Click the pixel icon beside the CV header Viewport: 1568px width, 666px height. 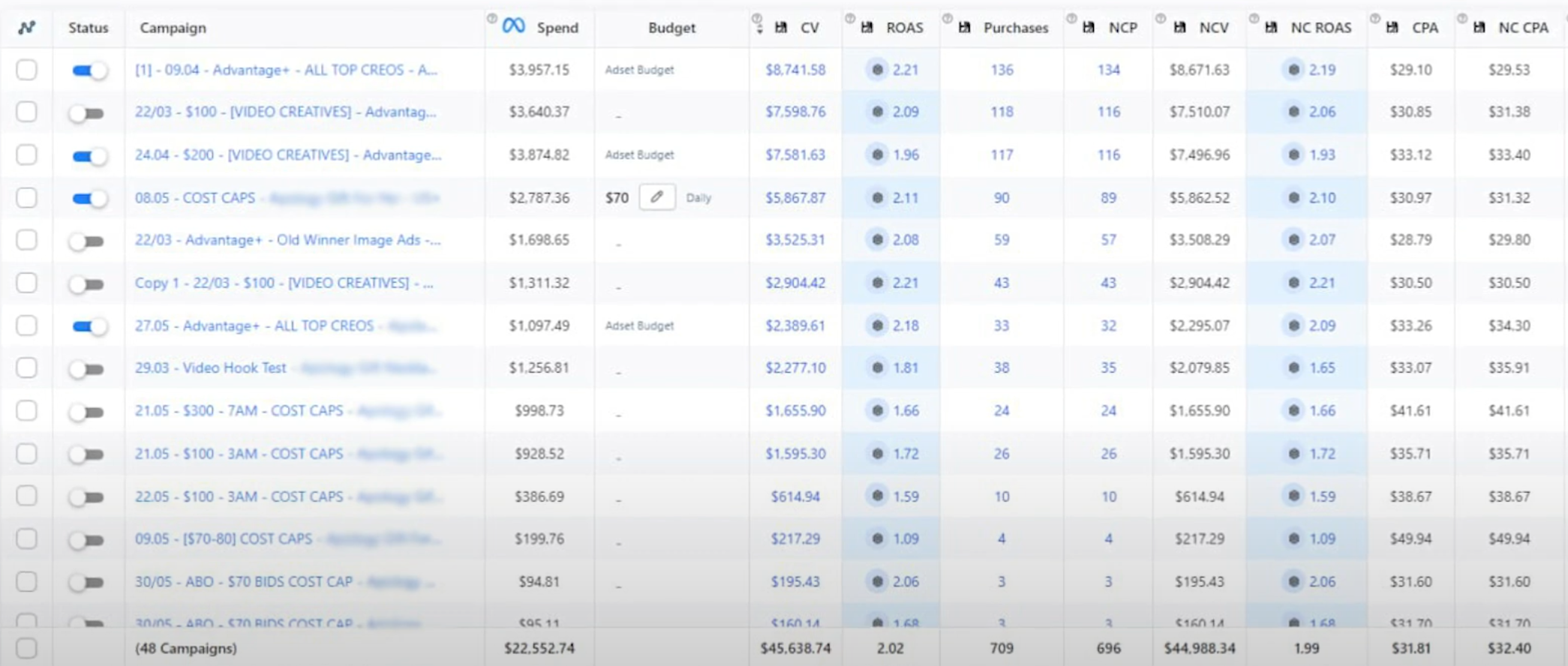coord(781,28)
